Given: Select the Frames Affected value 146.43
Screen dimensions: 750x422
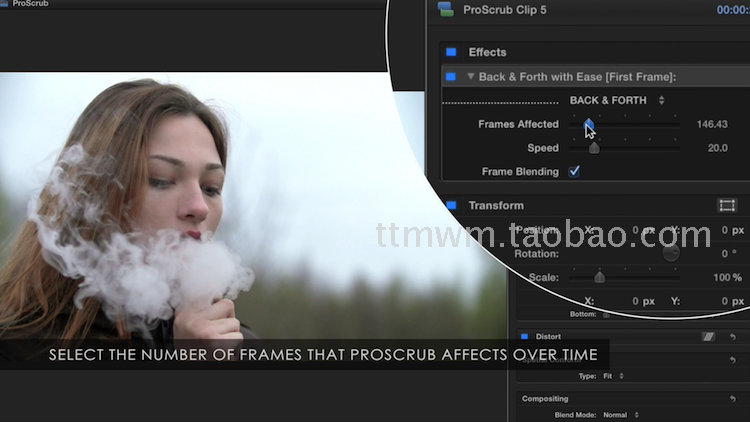Looking at the screenshot, I should coord(712,124).
